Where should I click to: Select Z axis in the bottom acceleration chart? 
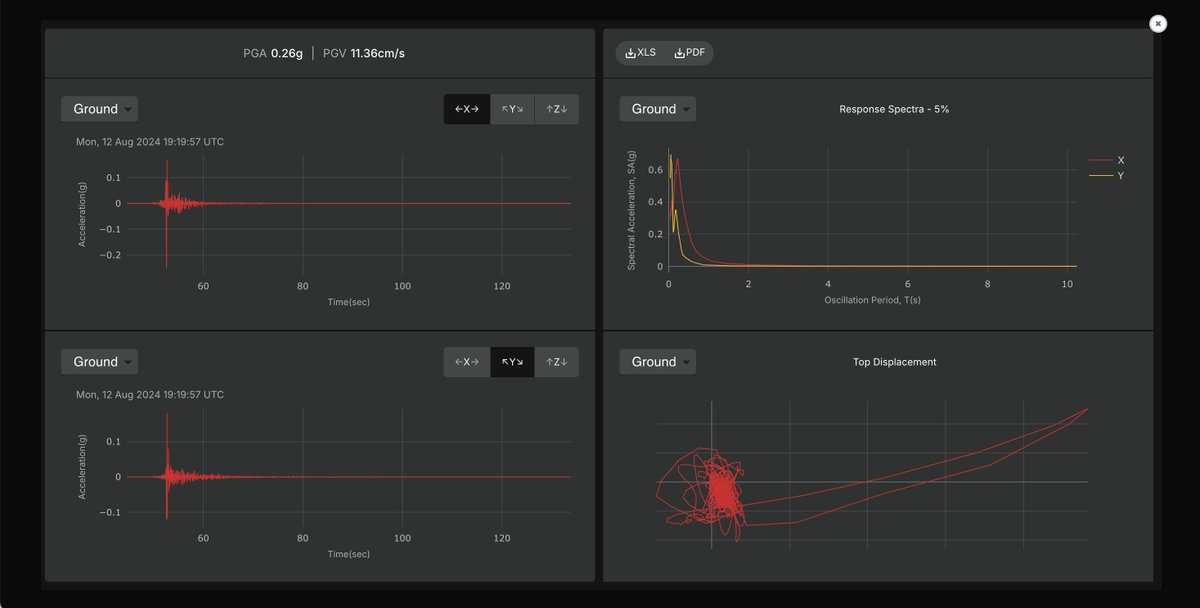click(556, 362)
